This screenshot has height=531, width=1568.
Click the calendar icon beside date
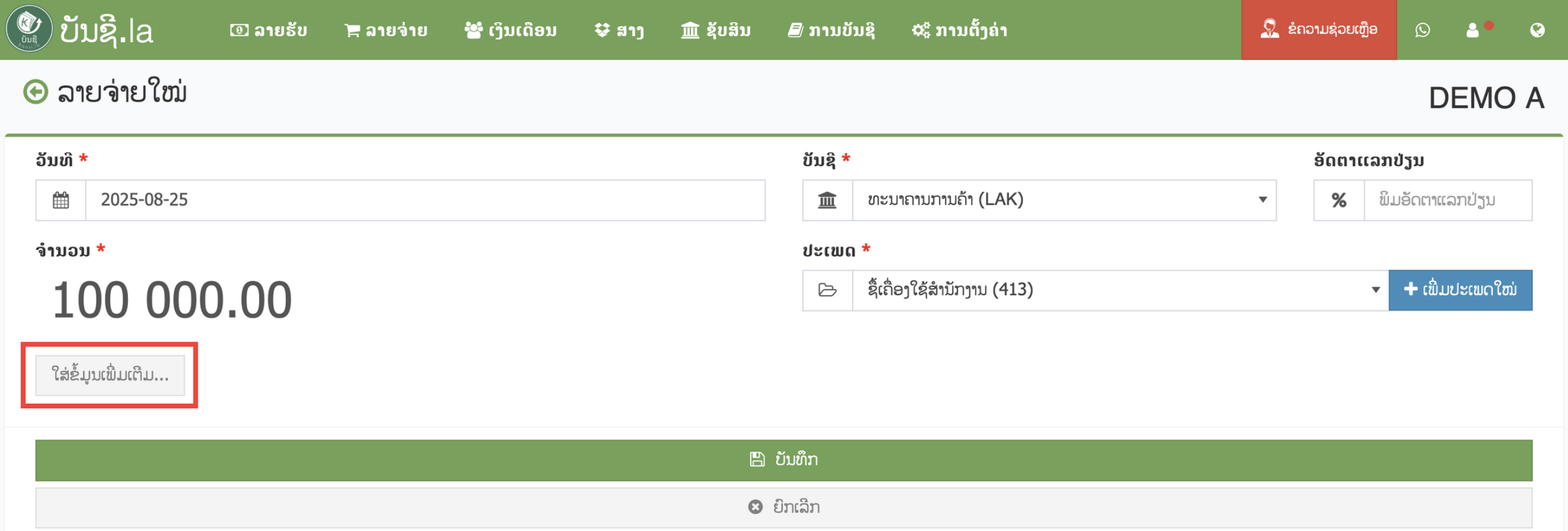[61, 200]
